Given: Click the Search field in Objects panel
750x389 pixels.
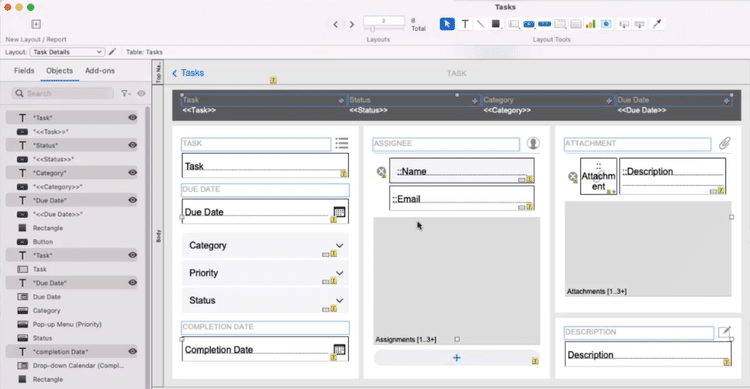Looking at the screenshot, I should pos(63,93).
